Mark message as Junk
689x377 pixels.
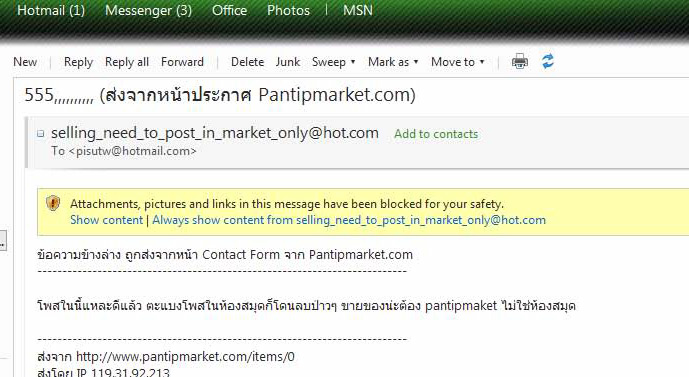(288, 62)
